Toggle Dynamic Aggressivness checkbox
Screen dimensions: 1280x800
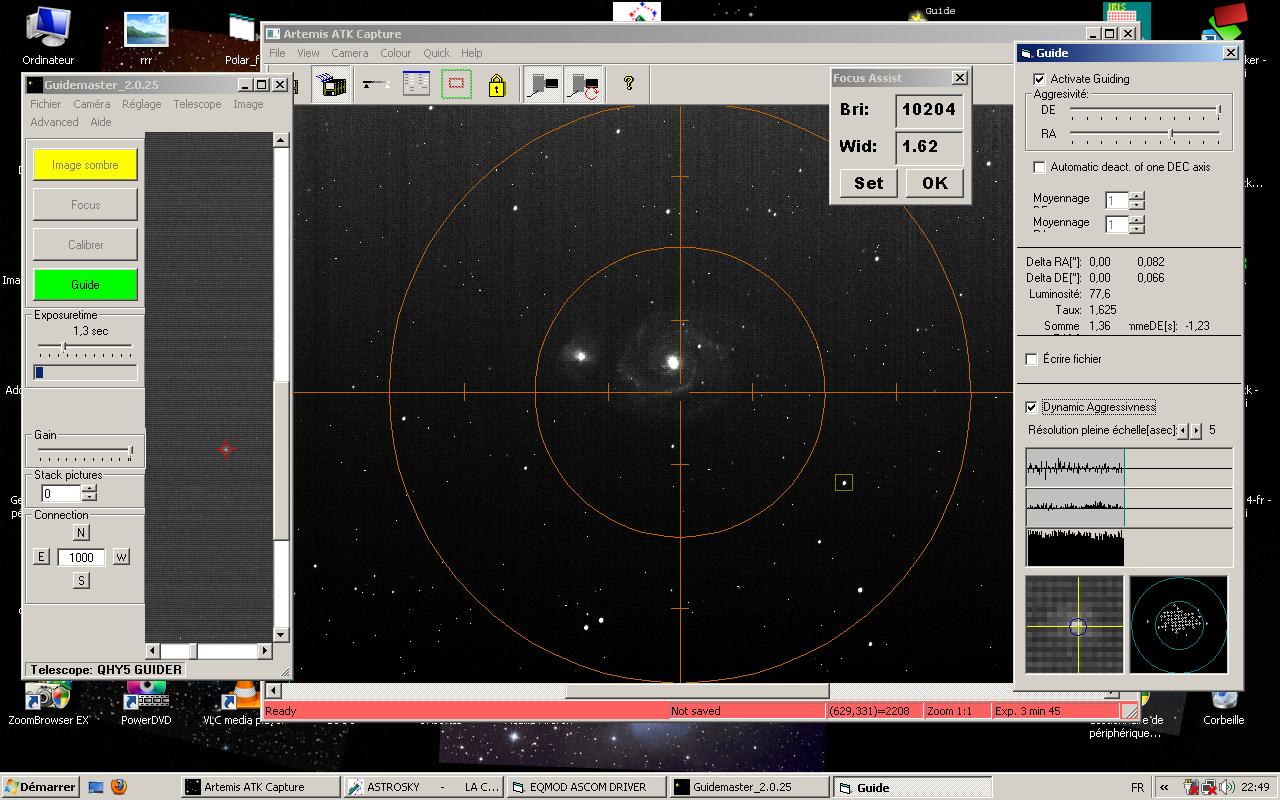(1032, 407)
